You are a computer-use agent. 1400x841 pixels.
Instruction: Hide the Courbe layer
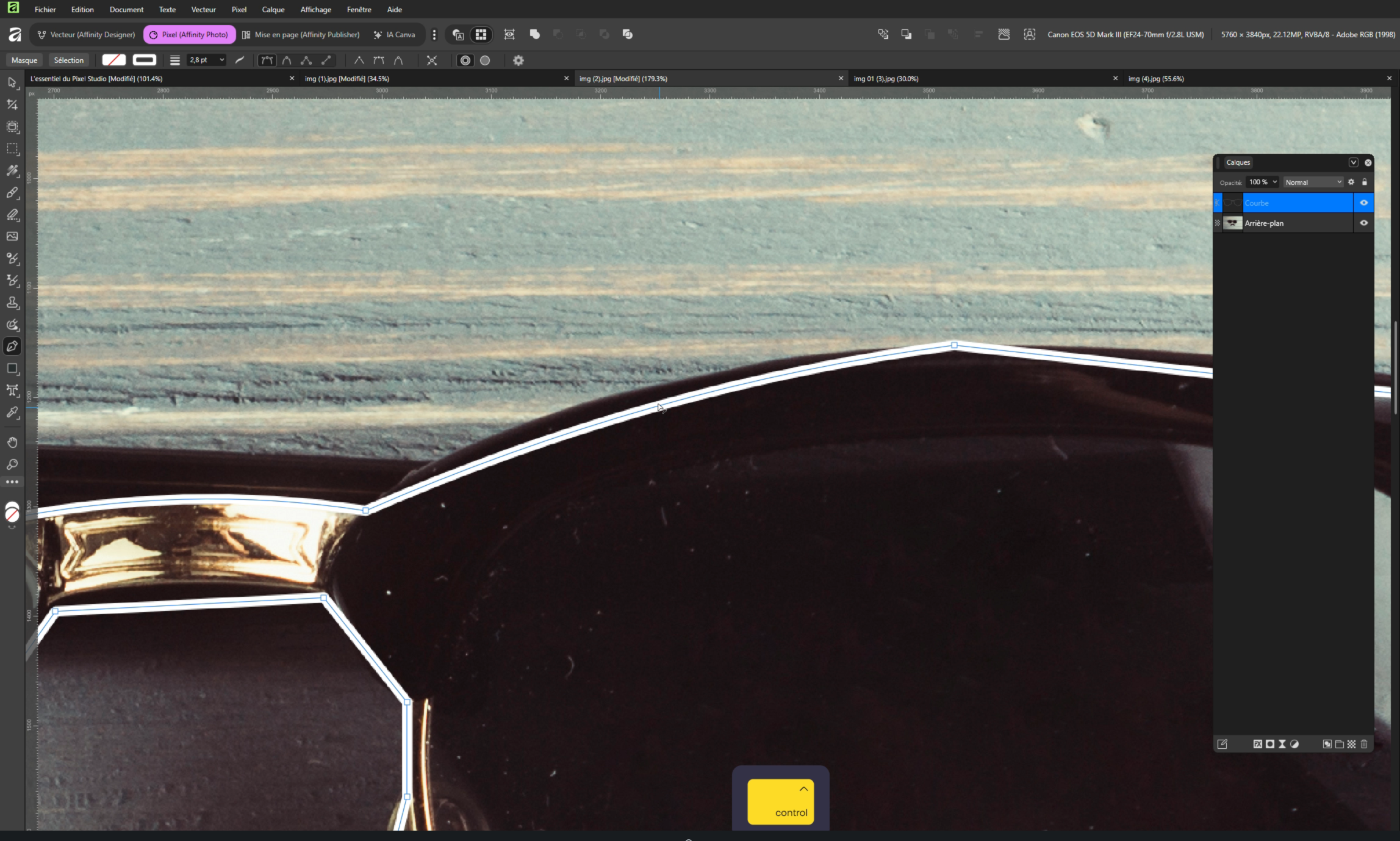pos(1363,203)
